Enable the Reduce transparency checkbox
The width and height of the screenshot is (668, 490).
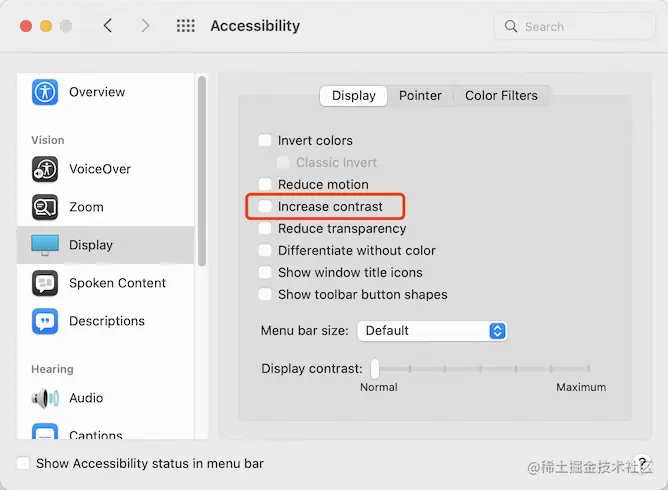click(265, 229)
